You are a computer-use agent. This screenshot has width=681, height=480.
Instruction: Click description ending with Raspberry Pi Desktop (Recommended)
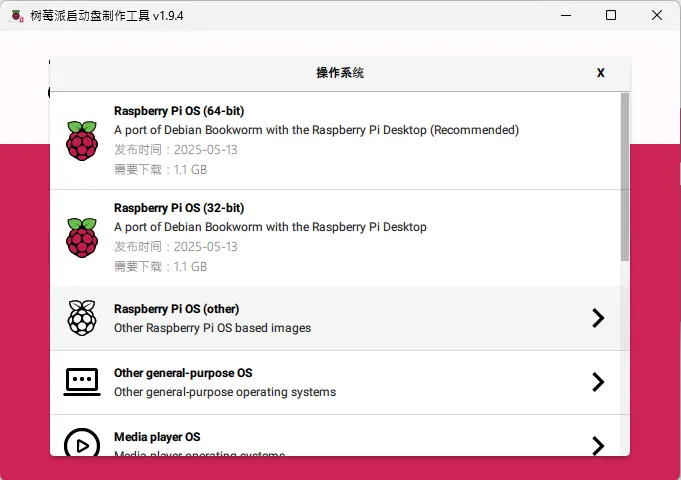317,130
